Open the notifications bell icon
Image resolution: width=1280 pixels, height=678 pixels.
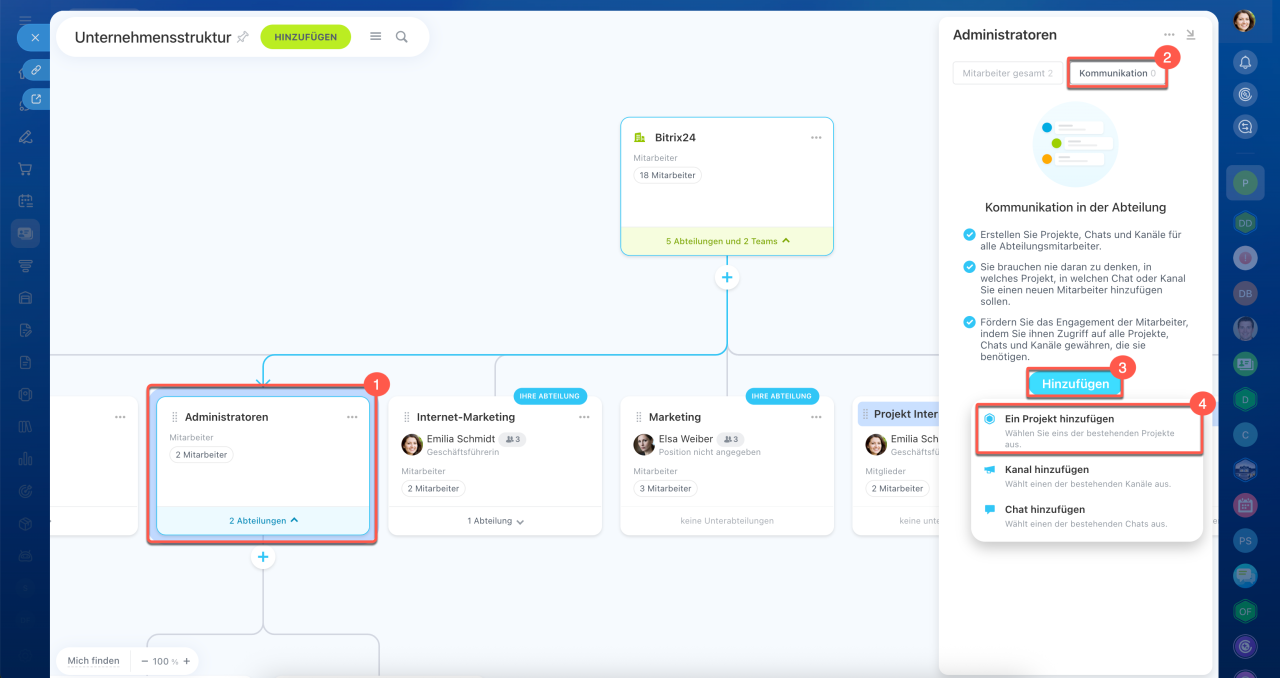click(1245, 62)
